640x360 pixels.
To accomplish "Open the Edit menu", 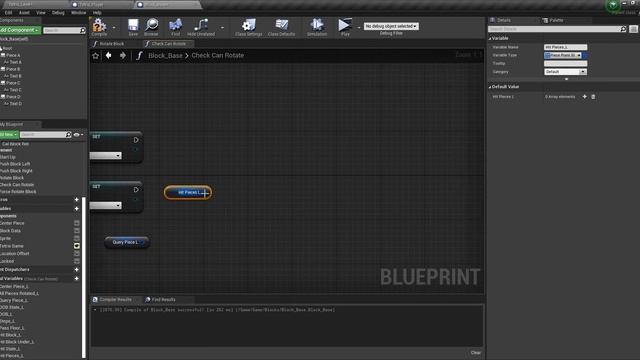I will click(x=8, y=13).
